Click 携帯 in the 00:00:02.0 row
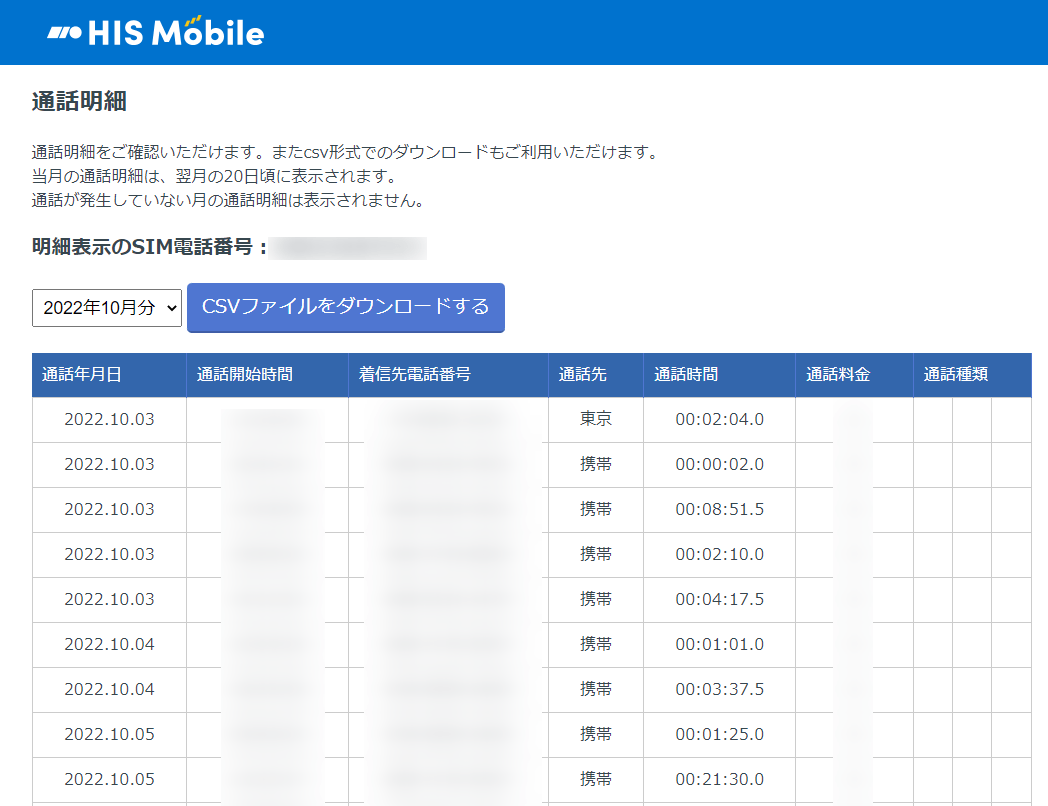This screenshot has height=806, width=1048. 596,464
